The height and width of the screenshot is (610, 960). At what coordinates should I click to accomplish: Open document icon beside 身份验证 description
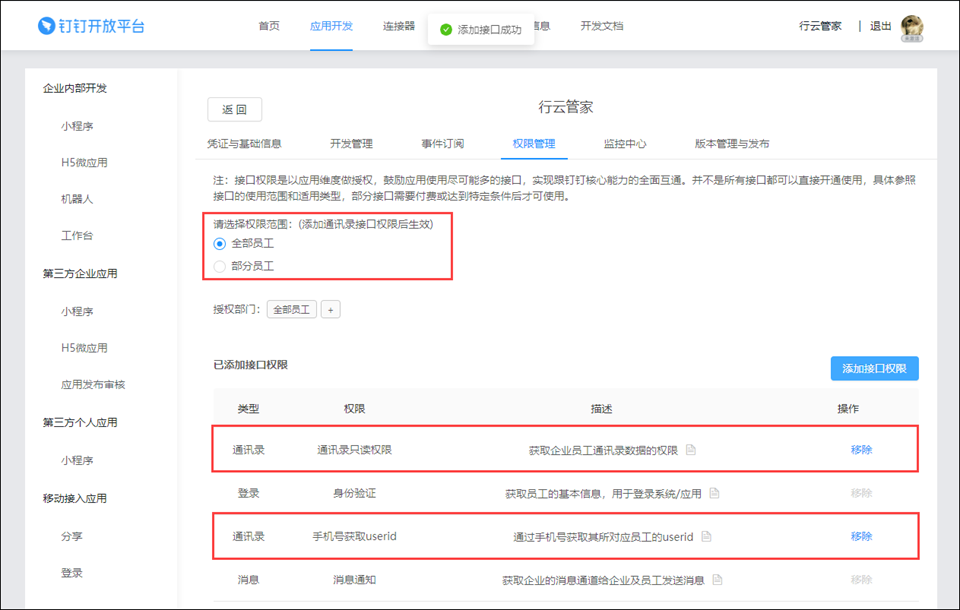tap(714, 493)
